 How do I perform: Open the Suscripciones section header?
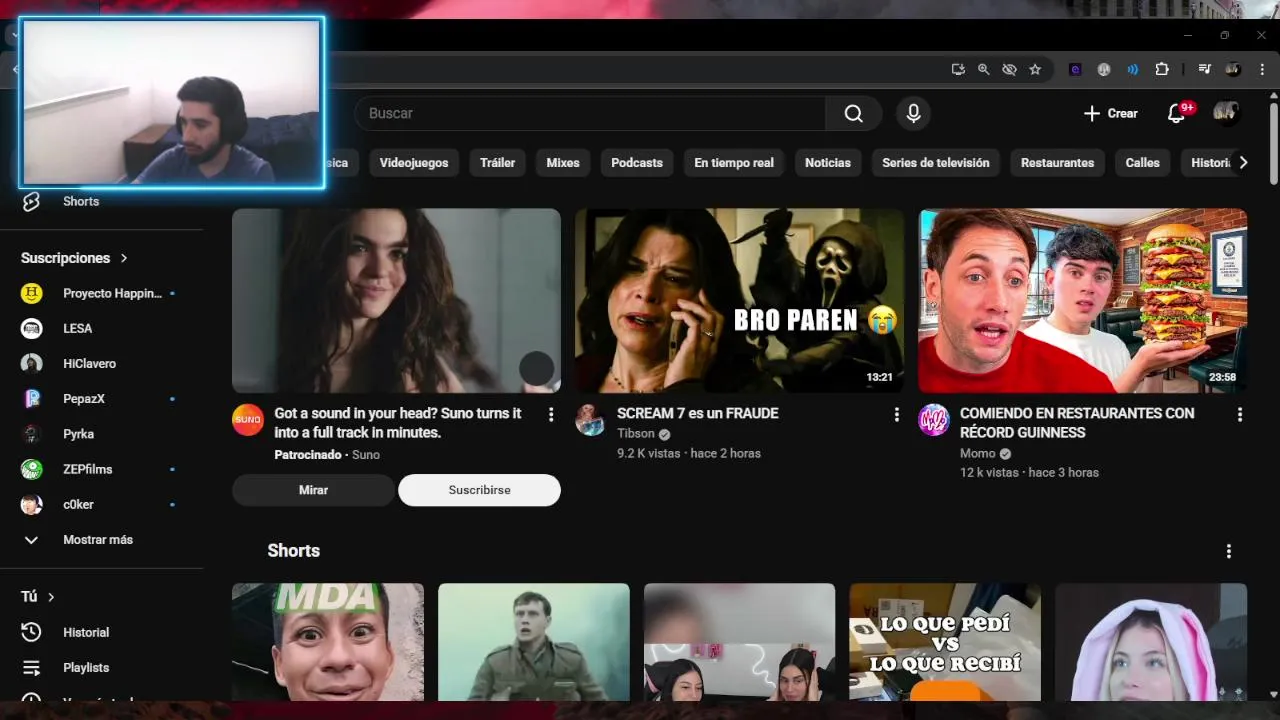tap(75, 258)
